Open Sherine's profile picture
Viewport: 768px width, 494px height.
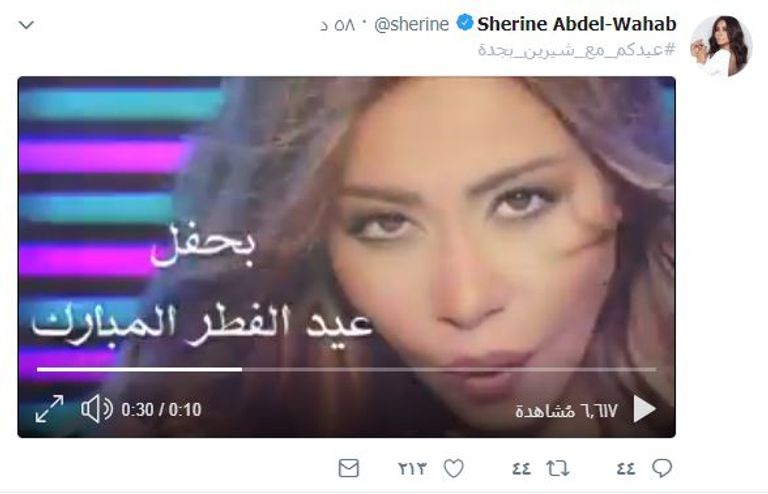(721, 46)
